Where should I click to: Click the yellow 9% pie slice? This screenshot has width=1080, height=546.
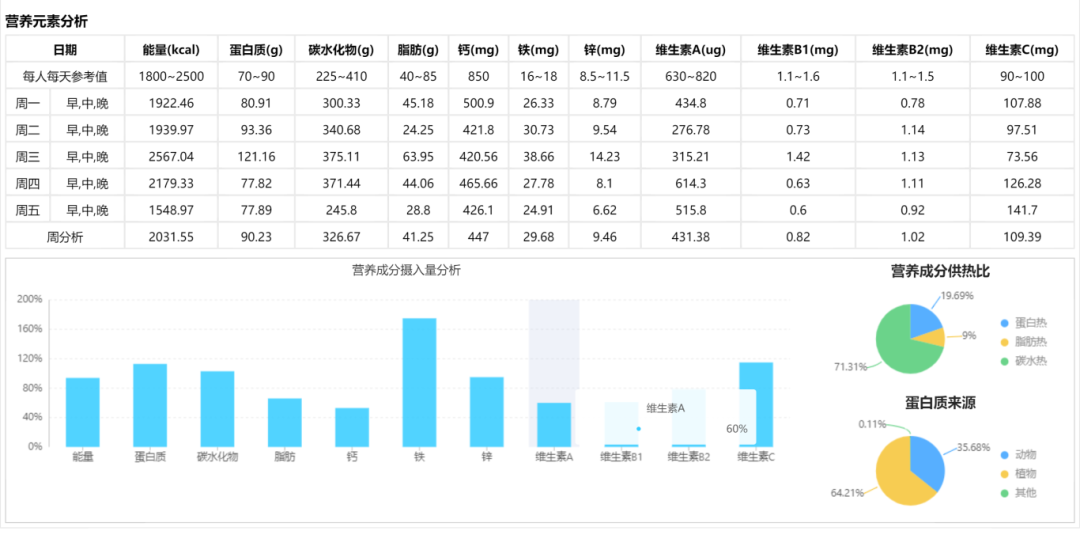[x=933, y=337]
